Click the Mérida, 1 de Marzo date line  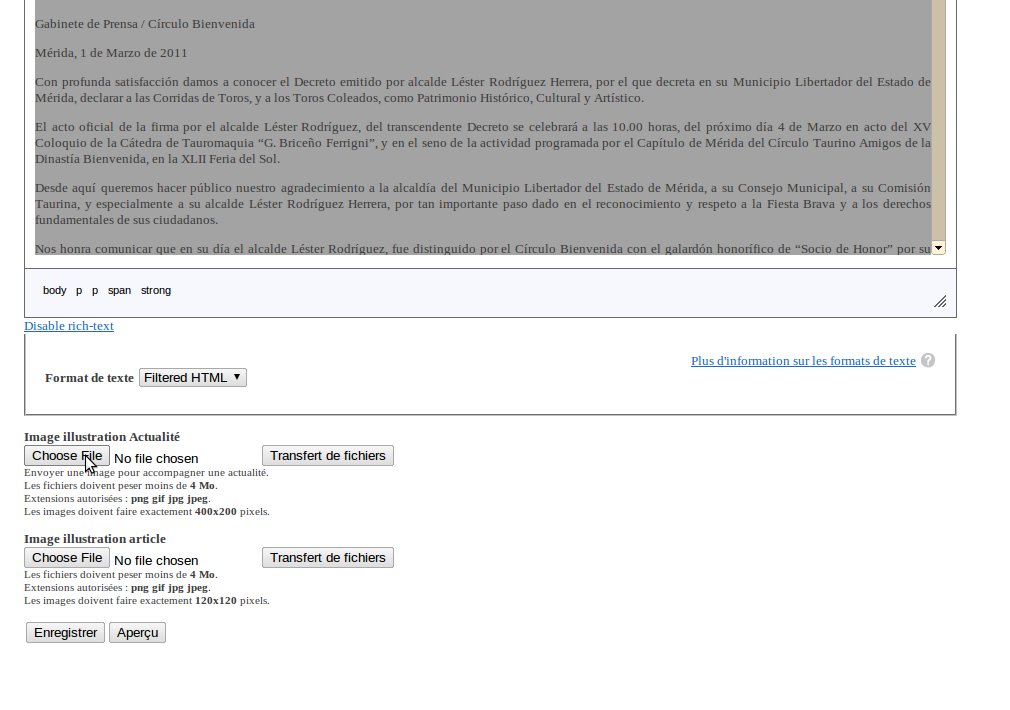point(111,53)
